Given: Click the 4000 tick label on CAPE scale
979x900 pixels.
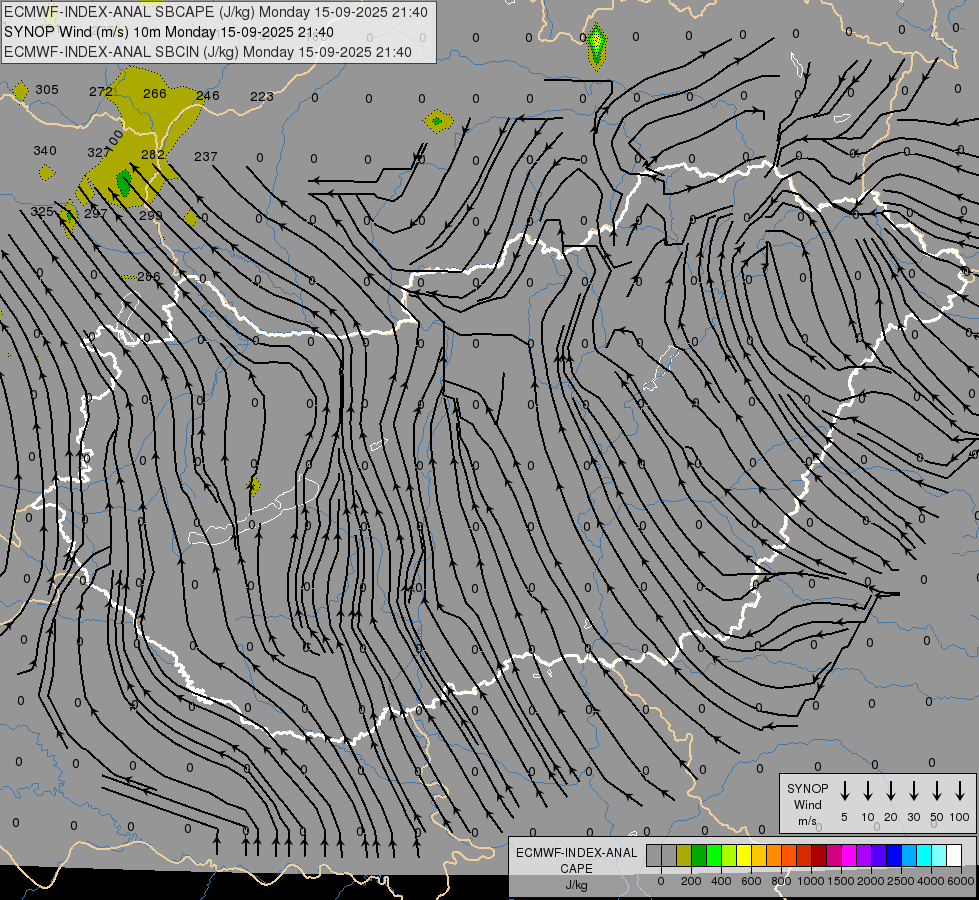Looking at the screenshot, I should (x=930, y=881).
